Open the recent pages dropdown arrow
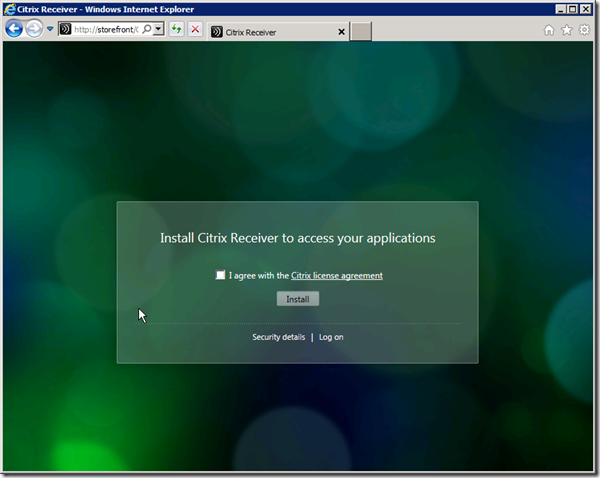 point(50,29)
